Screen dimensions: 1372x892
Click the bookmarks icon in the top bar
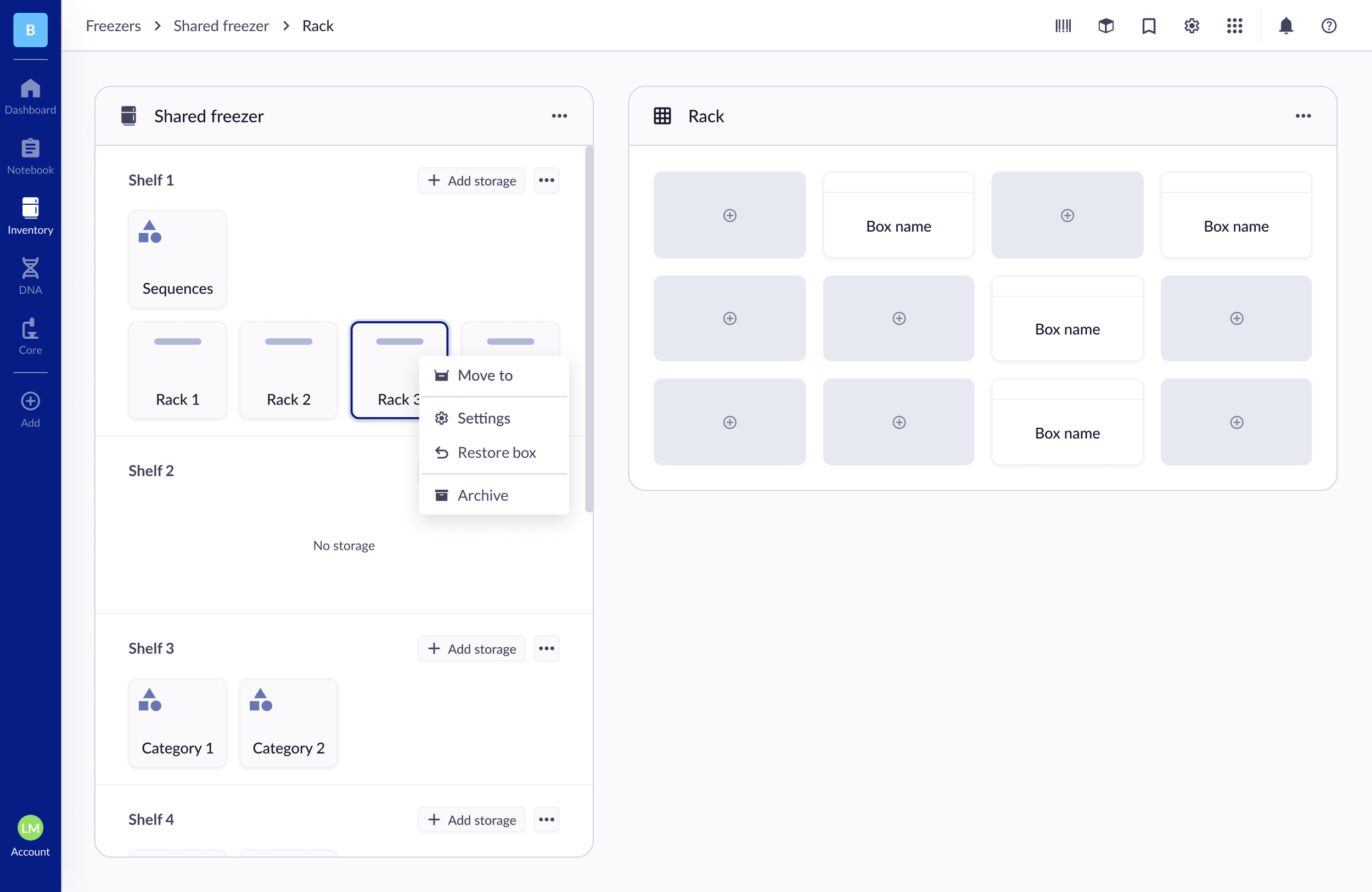[x=1148, y=25]
